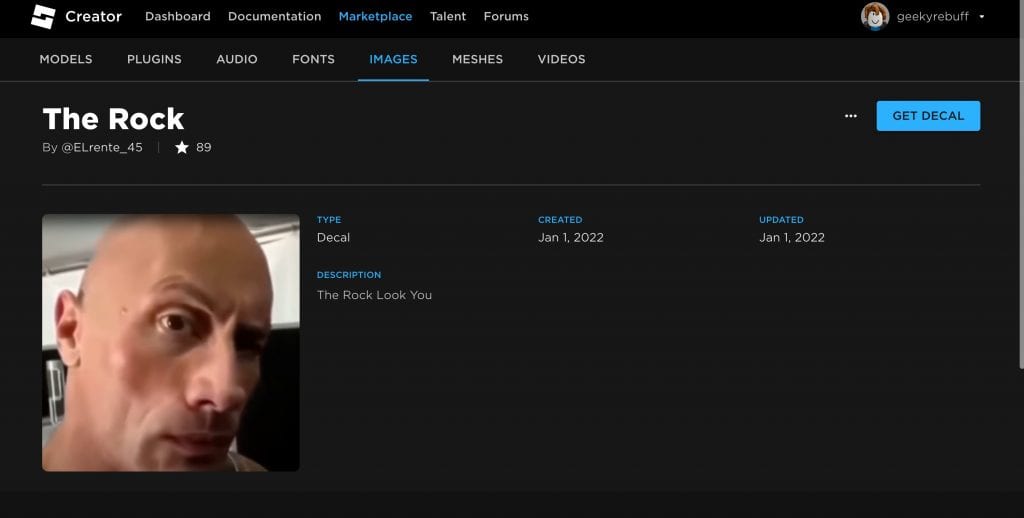Open creator profile @ELrente_45

click(x=102, y=148)
